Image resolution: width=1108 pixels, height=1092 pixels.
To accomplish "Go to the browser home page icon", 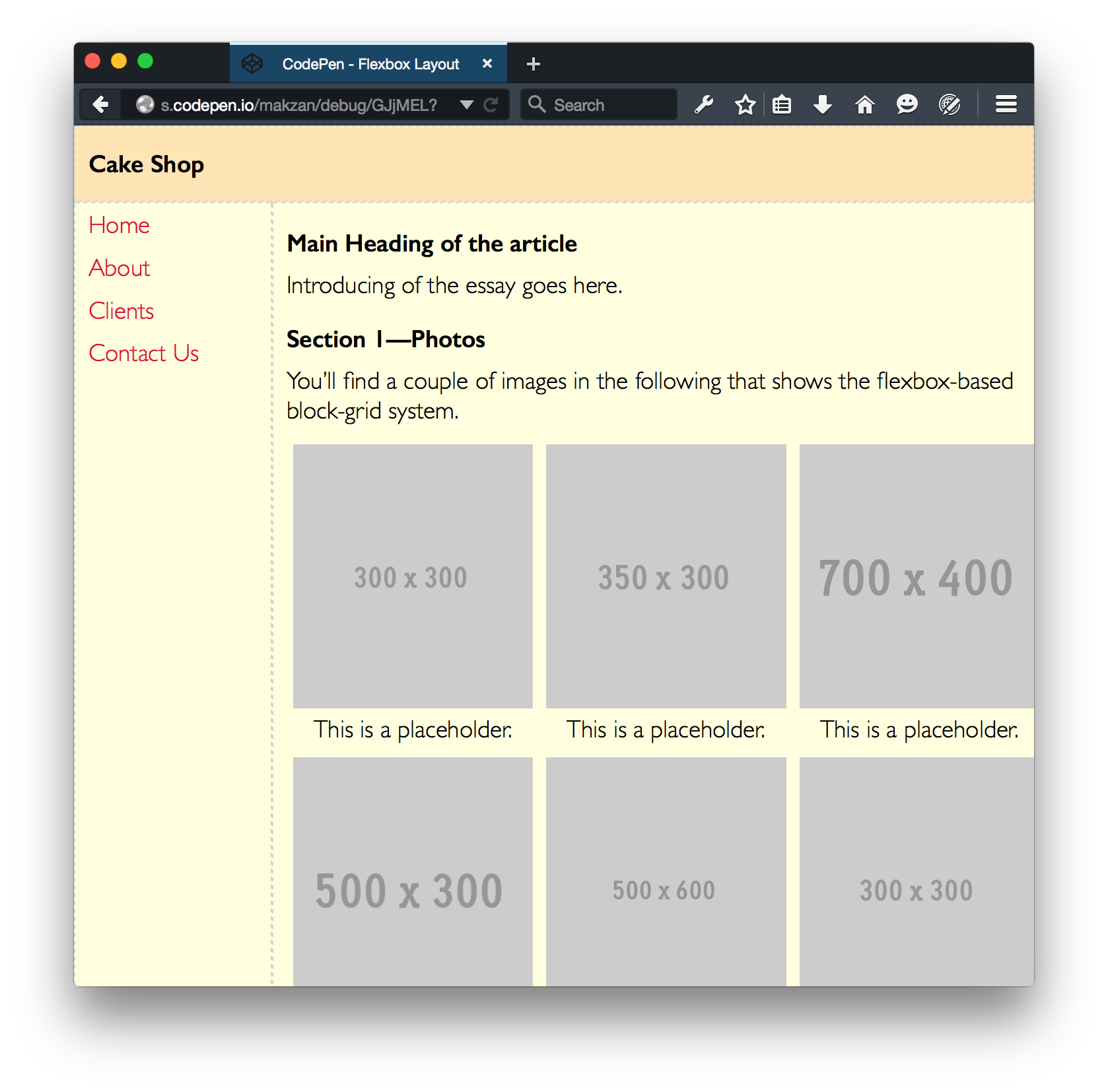I will tap(864, 104).
